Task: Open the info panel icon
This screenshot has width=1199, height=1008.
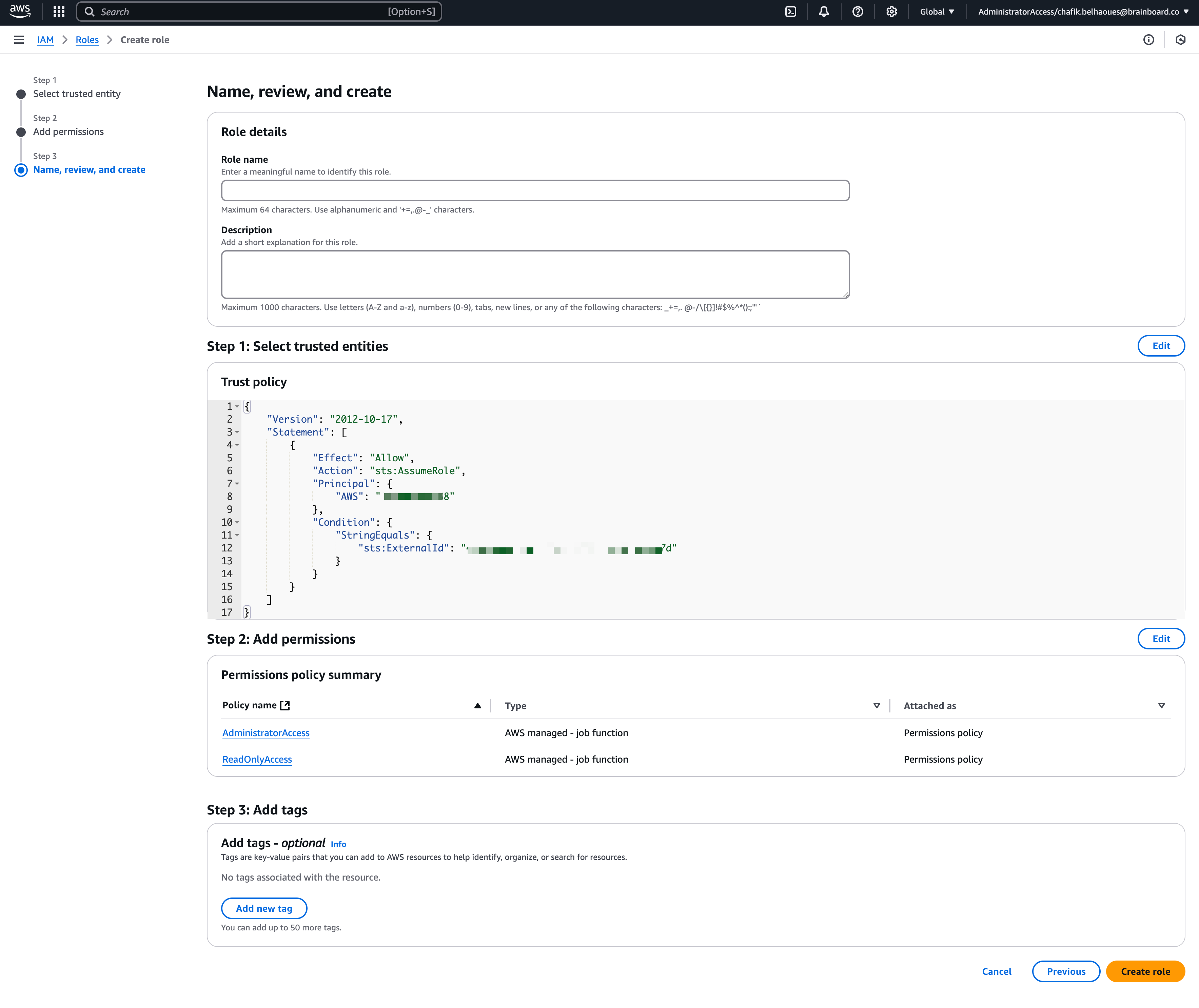Action: (x=1149, y=39)
